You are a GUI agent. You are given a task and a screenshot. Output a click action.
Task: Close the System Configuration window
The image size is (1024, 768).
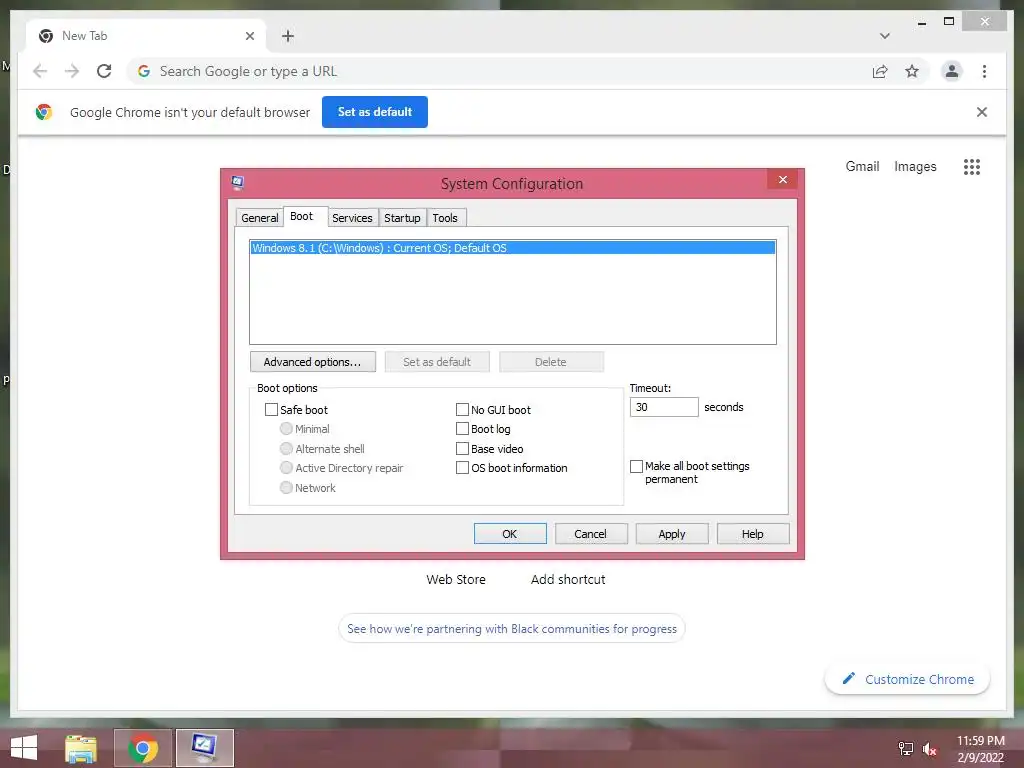[782, 180]
